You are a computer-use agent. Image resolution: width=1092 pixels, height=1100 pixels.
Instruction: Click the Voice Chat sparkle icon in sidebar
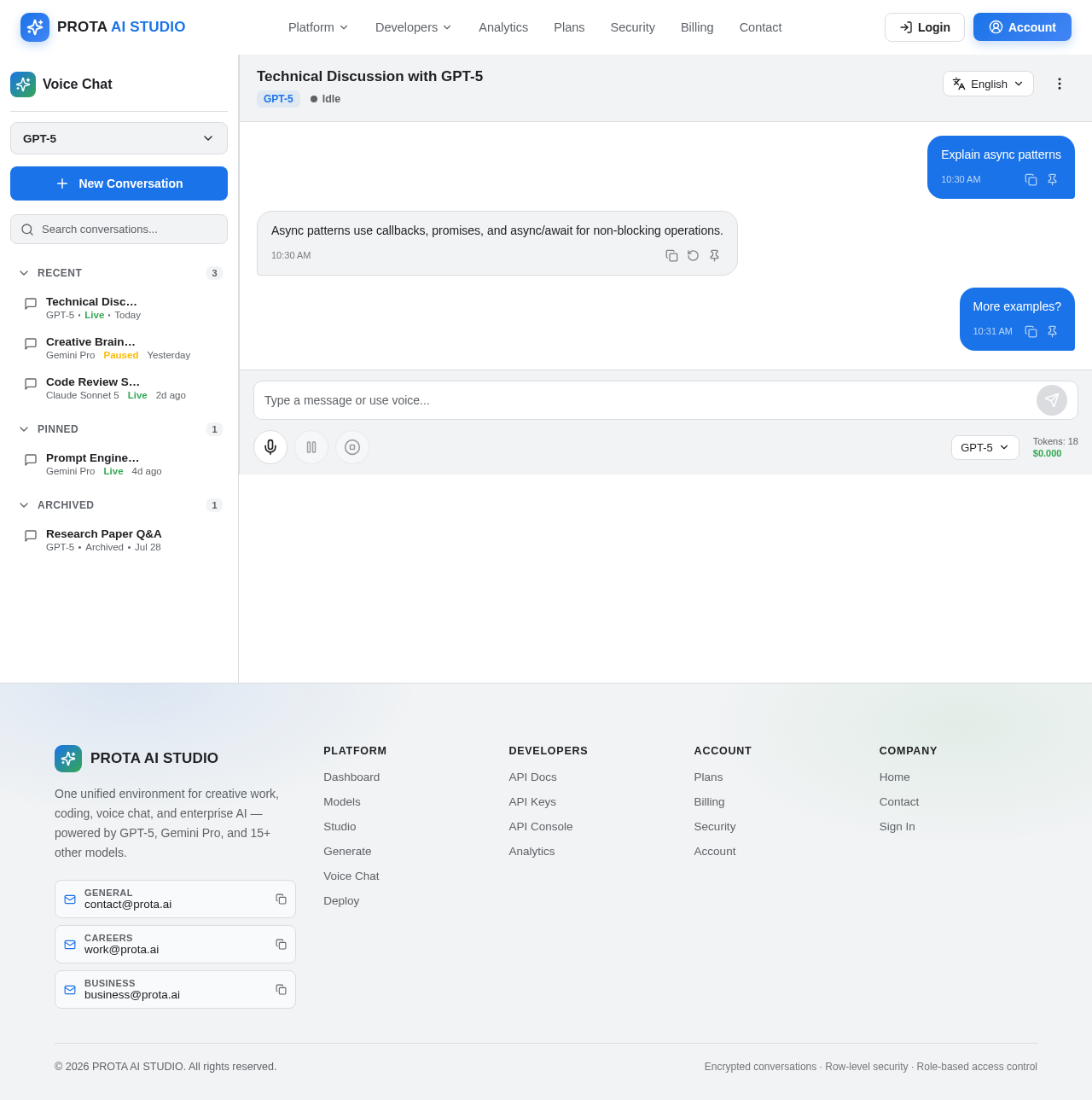pos(23,84)
